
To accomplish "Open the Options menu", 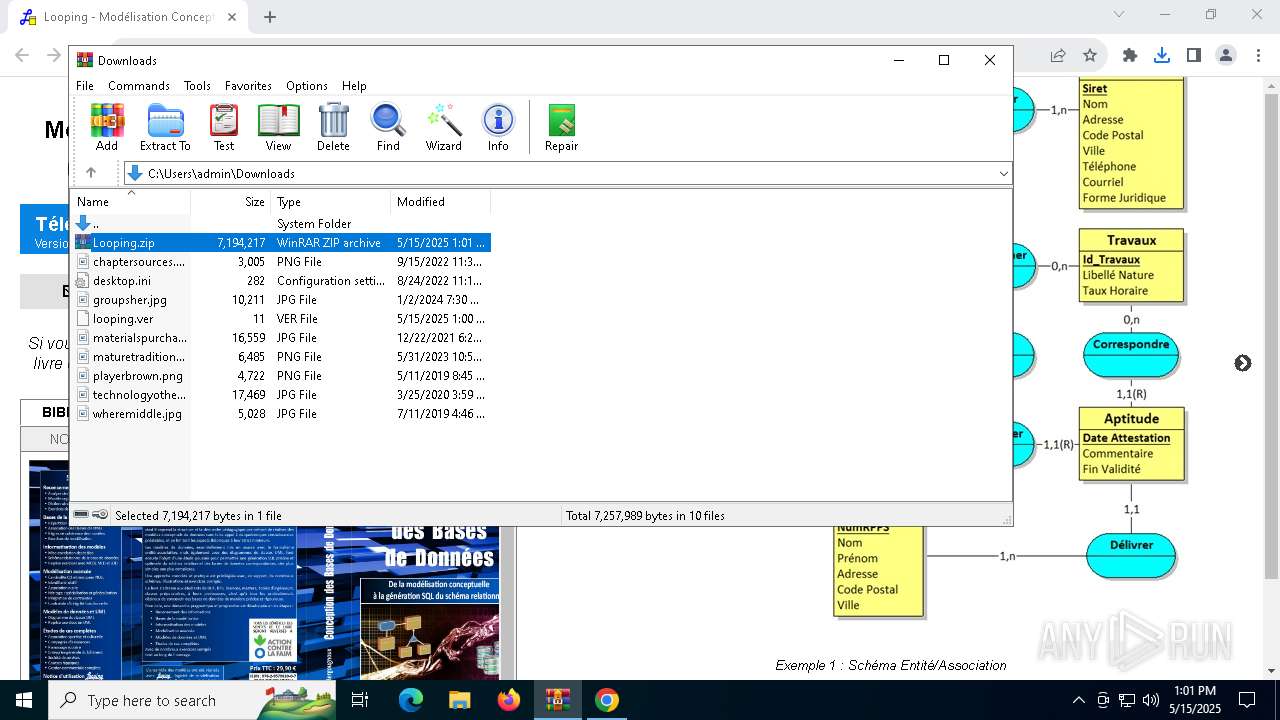I will [x=307, y=86].
